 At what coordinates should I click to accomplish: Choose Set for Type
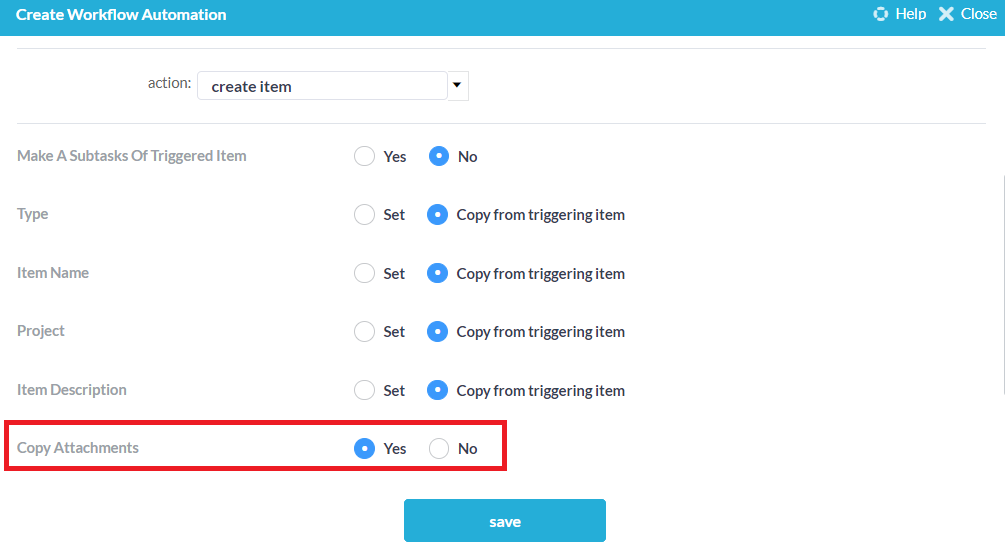[x=365, y=215]
